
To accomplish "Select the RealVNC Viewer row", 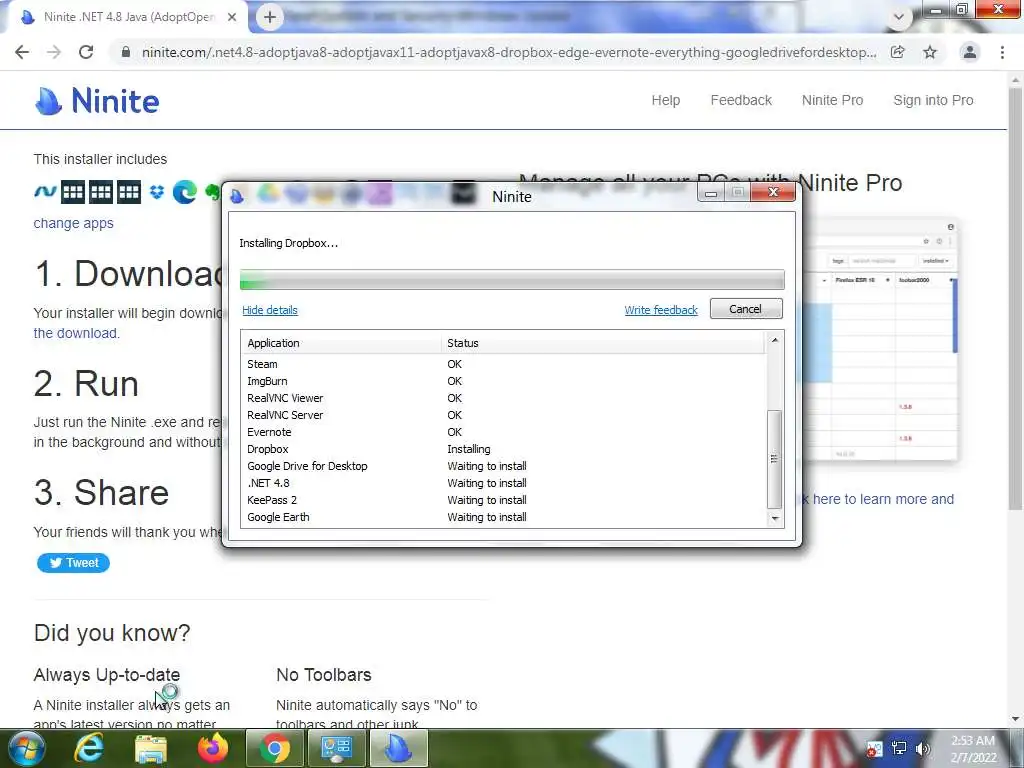I will pyautogui.click(x=504, y=398).
